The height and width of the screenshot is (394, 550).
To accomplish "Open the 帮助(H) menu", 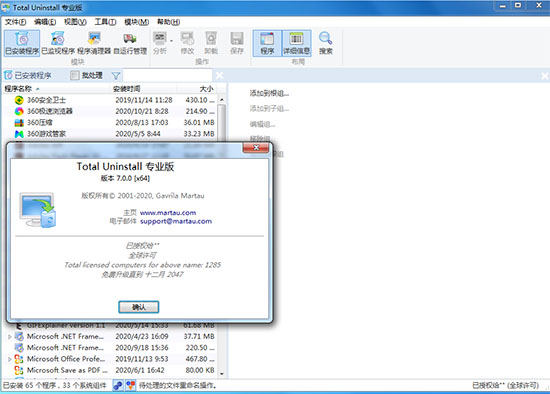I will 168,22.
